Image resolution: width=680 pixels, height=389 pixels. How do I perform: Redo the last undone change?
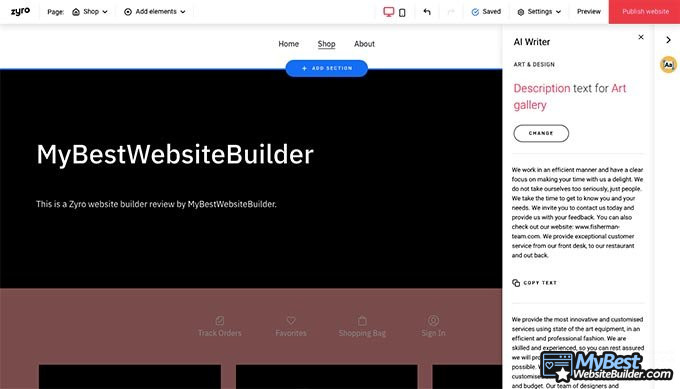[x=451, y=12]
